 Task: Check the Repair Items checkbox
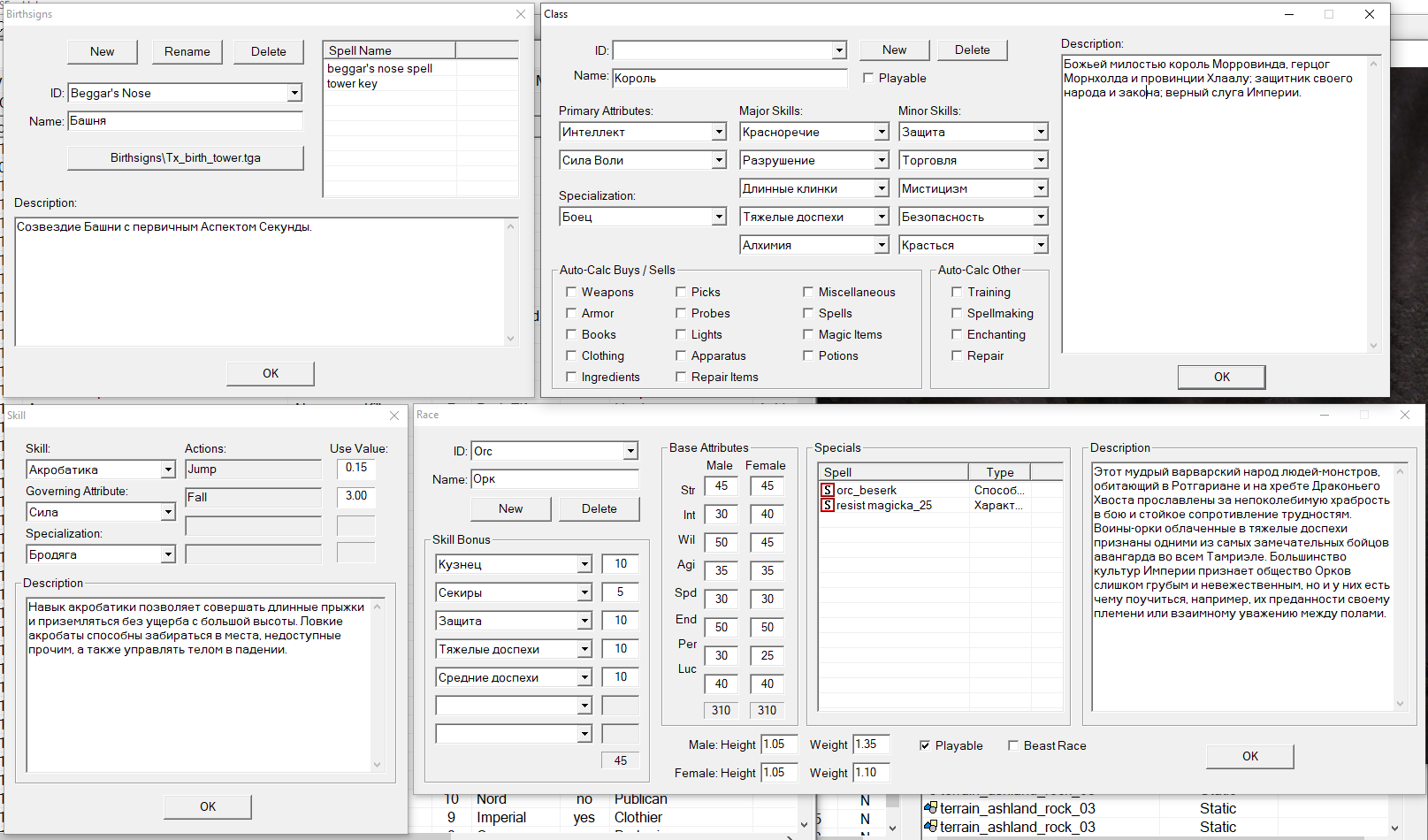[681, 377]
